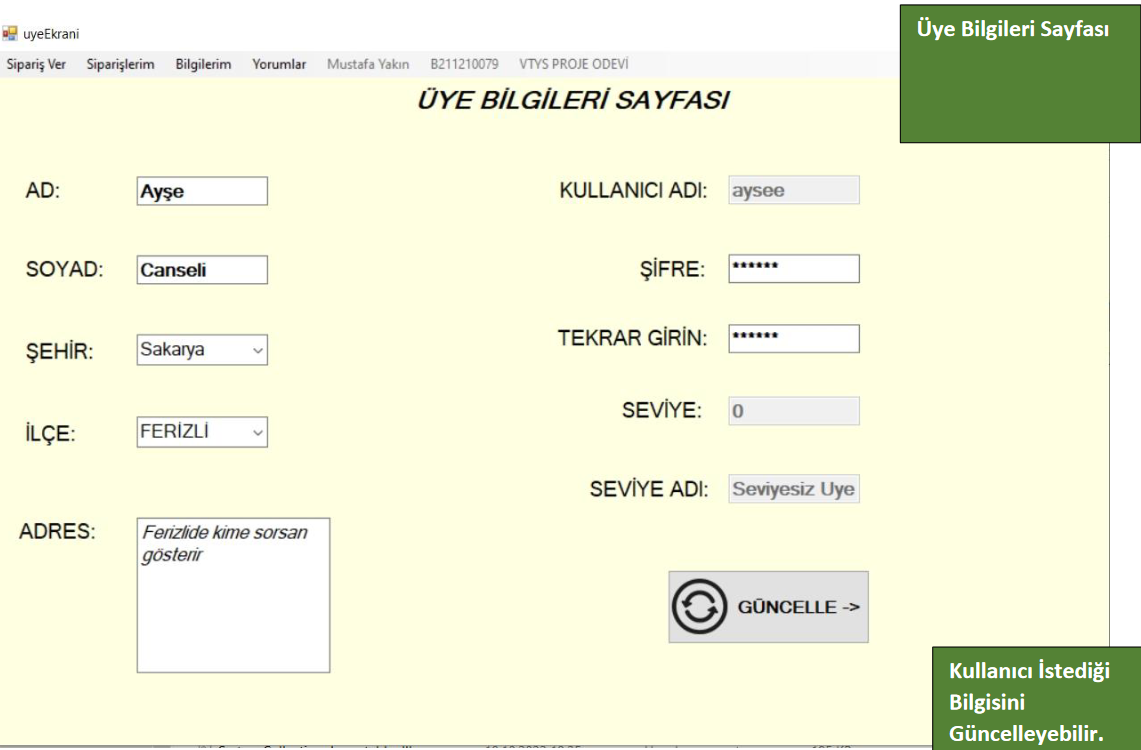Open the Siparişlerim menu
Screen dimensions: 1141x750
pyautogui.click(x=120, y=64)
